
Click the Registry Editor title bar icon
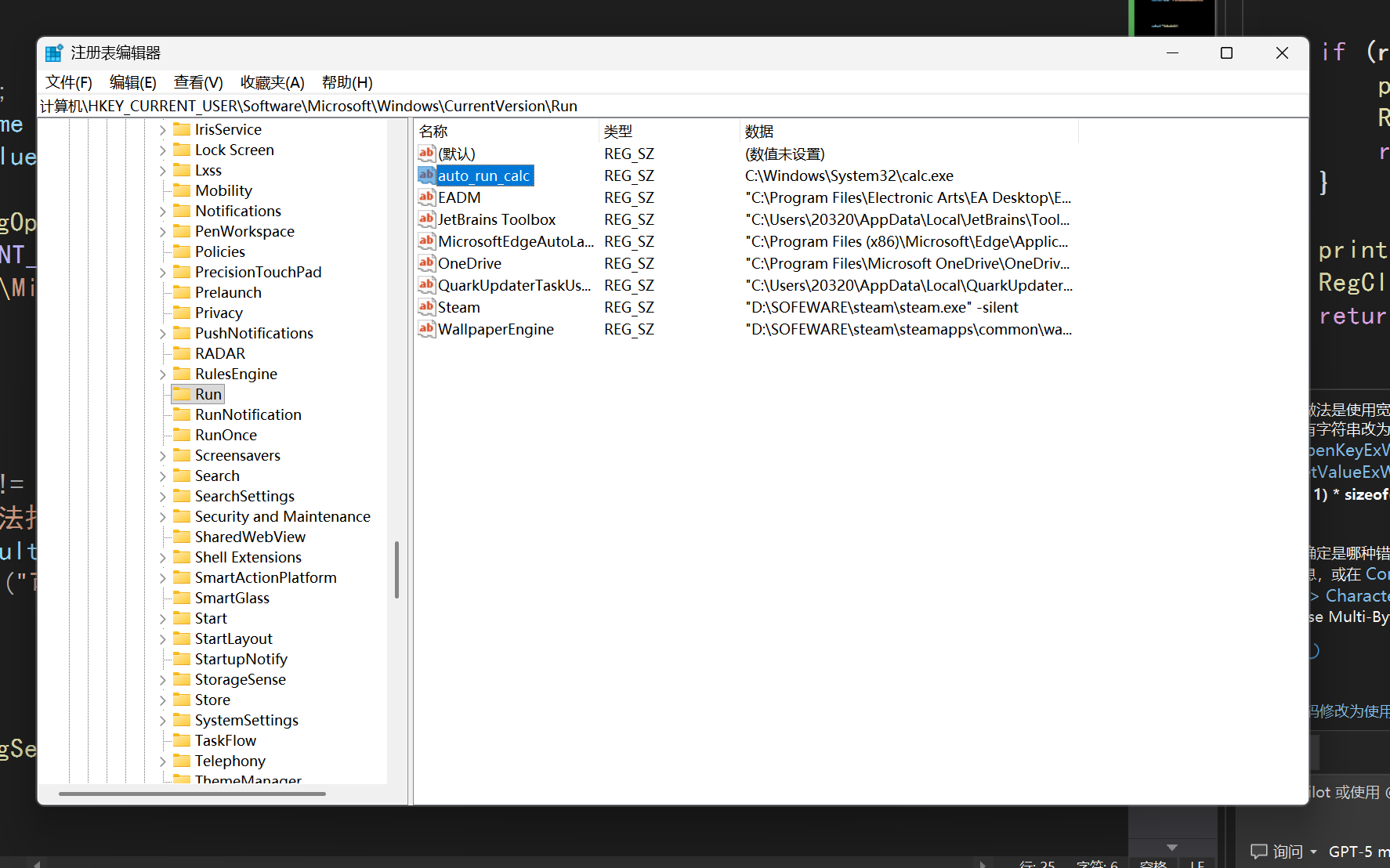click(54, 52)
